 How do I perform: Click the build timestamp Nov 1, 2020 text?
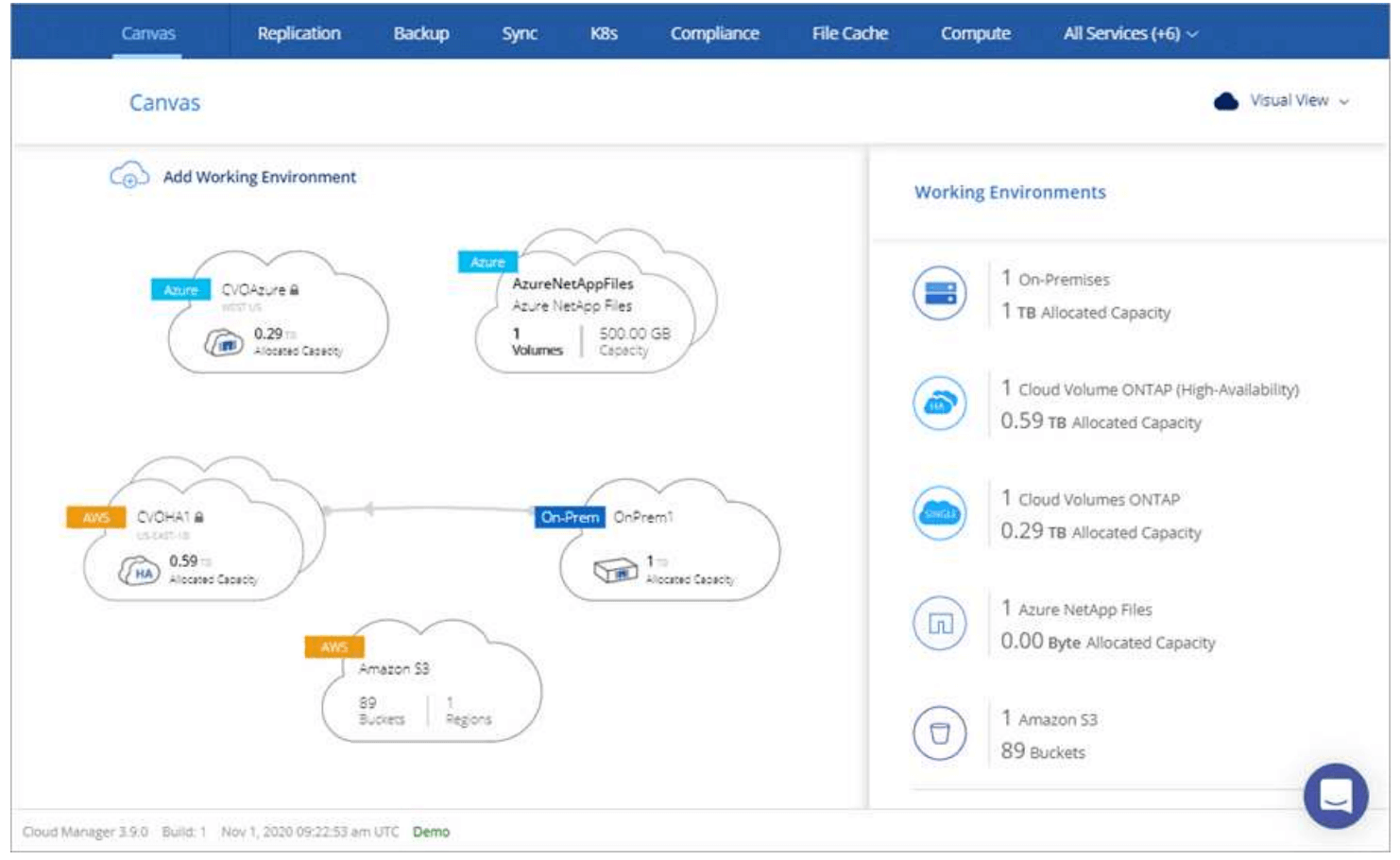tap(310, 832)
